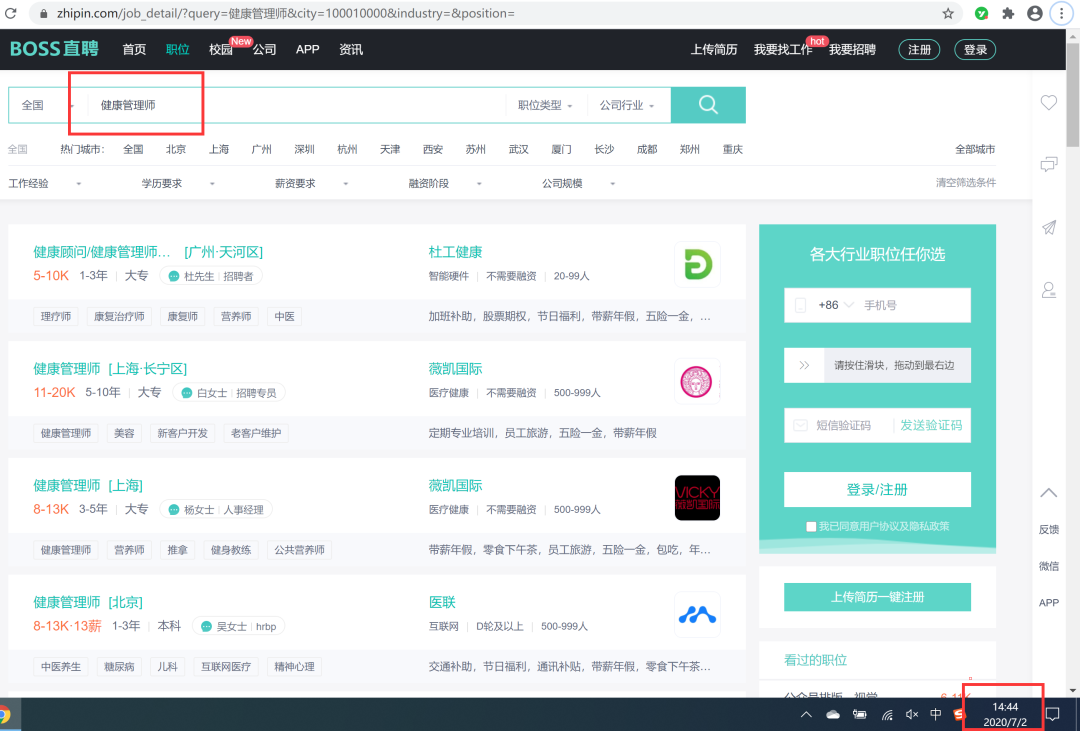Reload the page with the browser refresh icon
1080x731 pixels.
(x=10, y=13)
